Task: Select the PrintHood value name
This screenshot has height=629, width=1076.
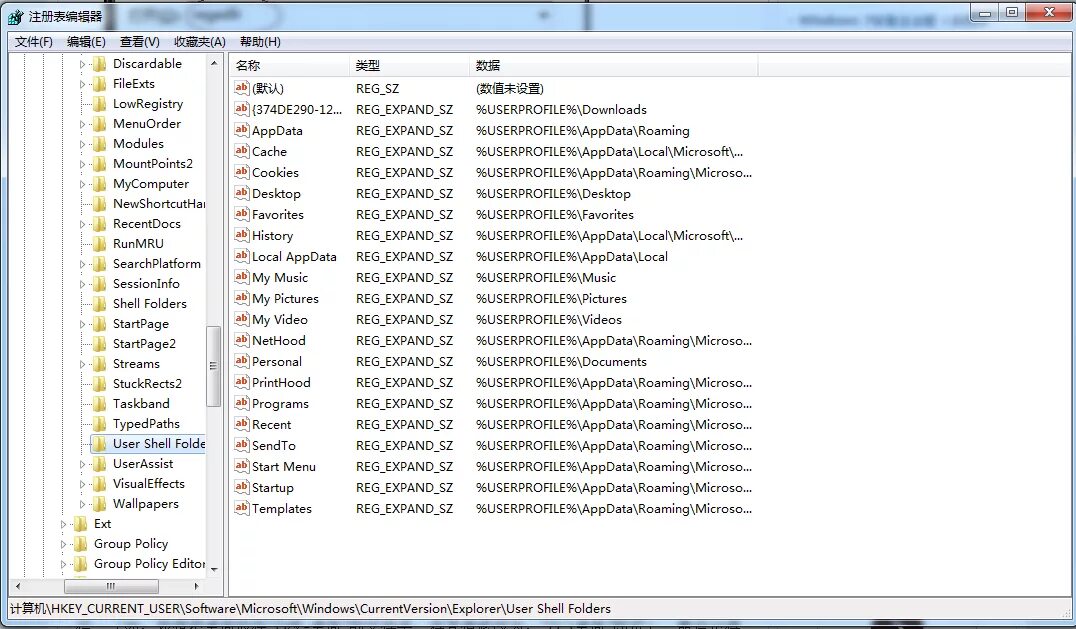Action: coord(281,383)
